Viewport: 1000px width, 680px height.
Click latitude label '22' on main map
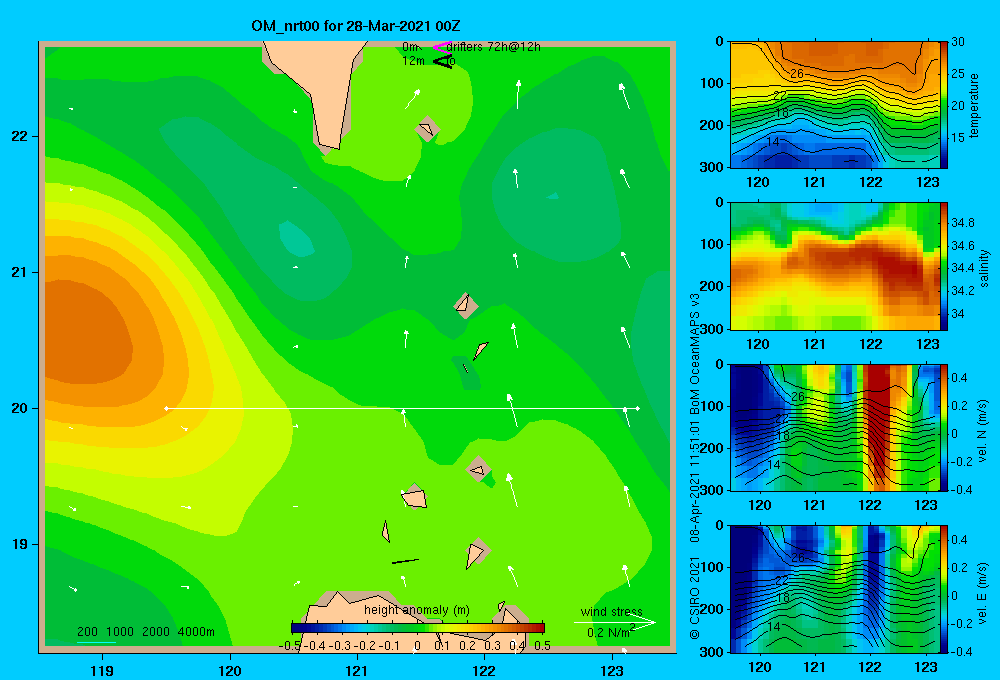click(x=19, y=136)
